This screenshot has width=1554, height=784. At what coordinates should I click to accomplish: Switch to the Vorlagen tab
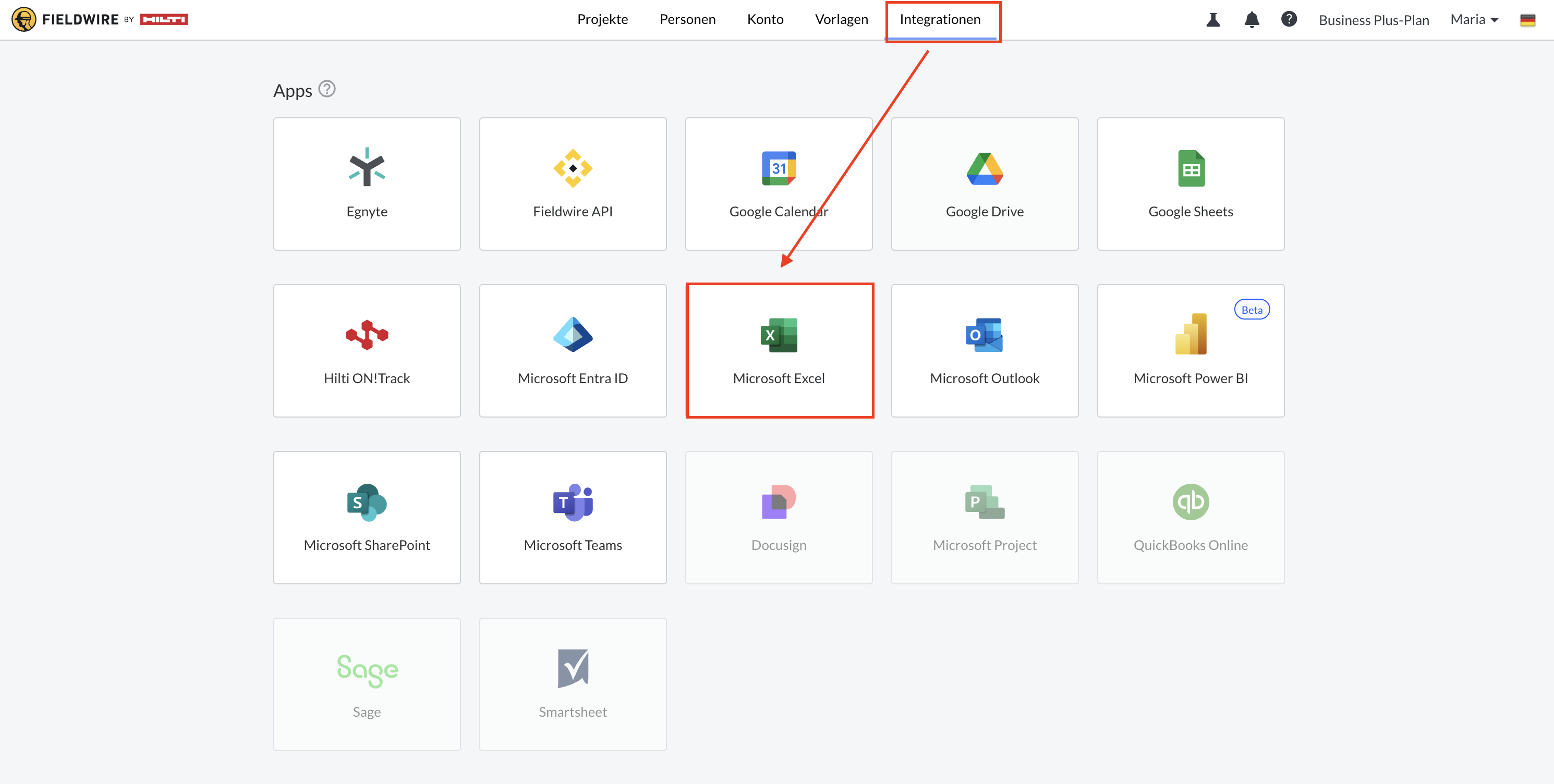(x=841, y=19)
